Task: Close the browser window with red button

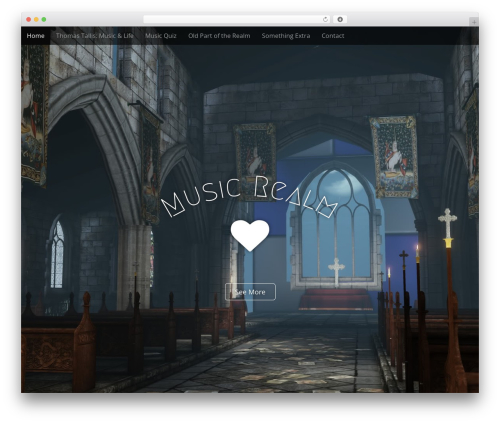Action: pos(29,19)
